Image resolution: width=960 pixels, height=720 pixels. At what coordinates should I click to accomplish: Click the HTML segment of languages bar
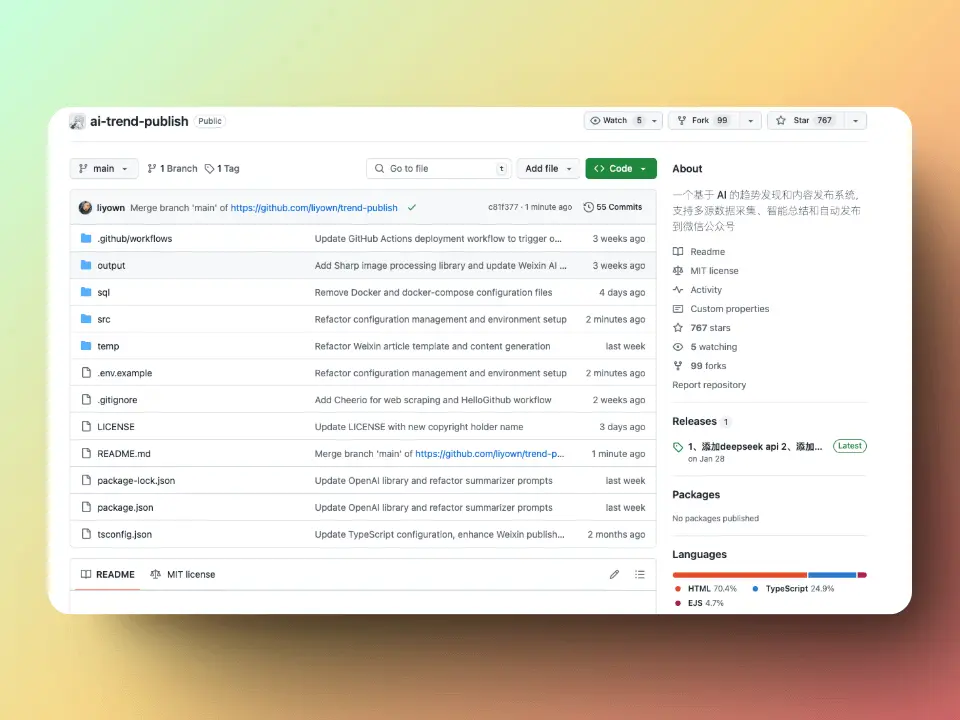(739, 575)
